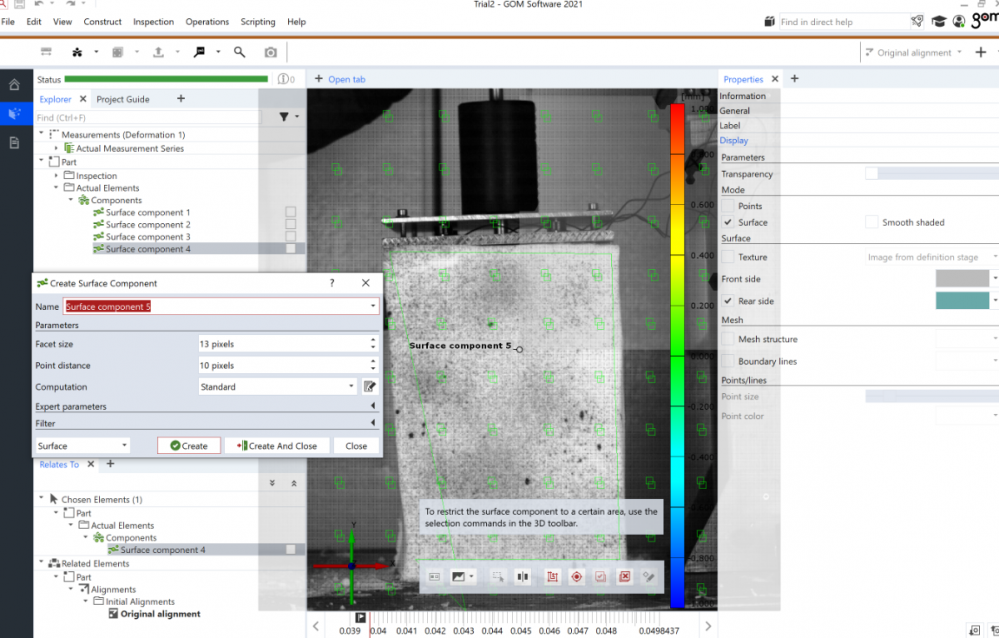Click the camera snapshot icon in toolbar
This screenshot has height=638, width=999.
click(270, 52)
